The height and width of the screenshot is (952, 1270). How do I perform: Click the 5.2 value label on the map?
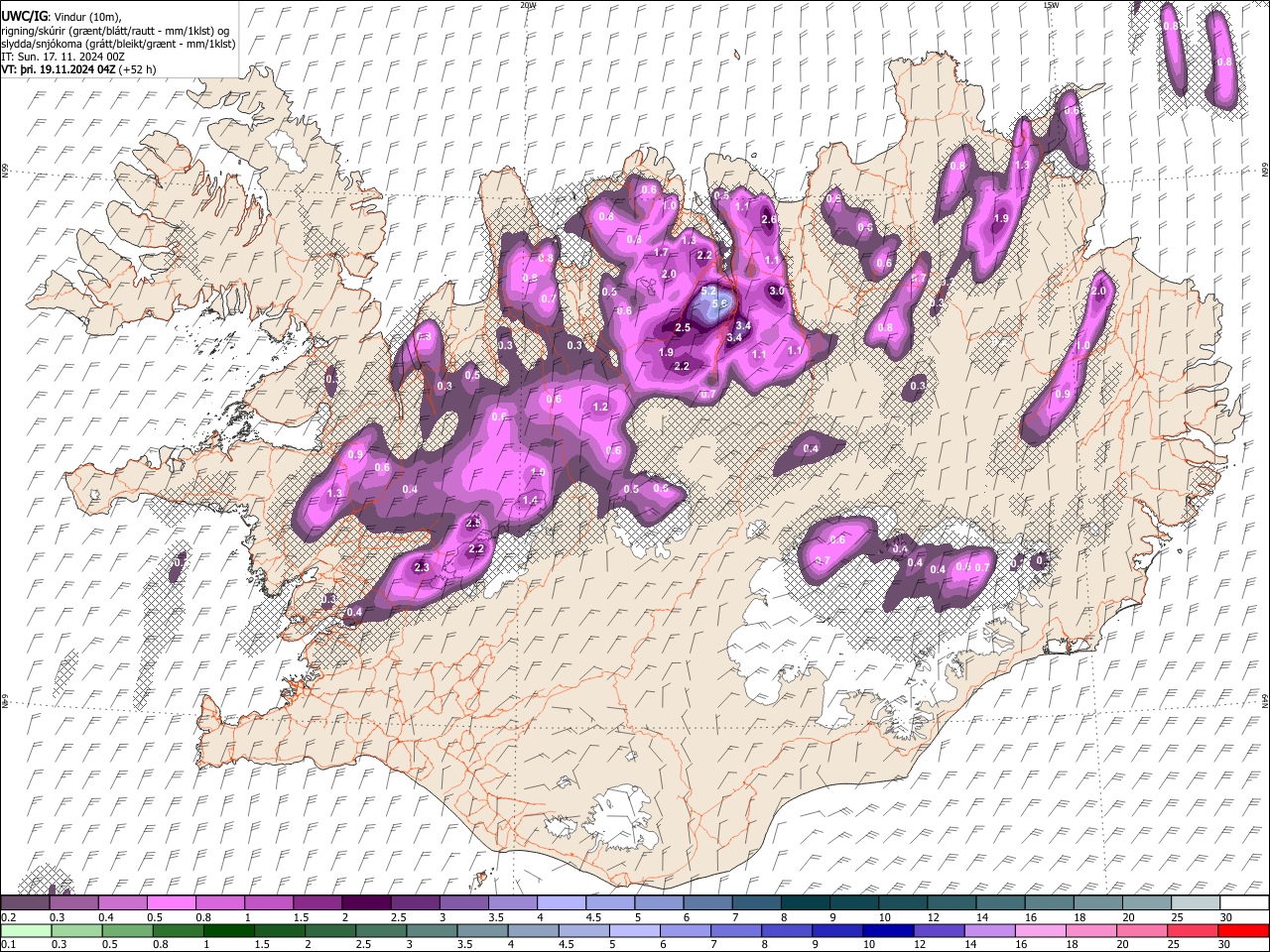point(708,292)
